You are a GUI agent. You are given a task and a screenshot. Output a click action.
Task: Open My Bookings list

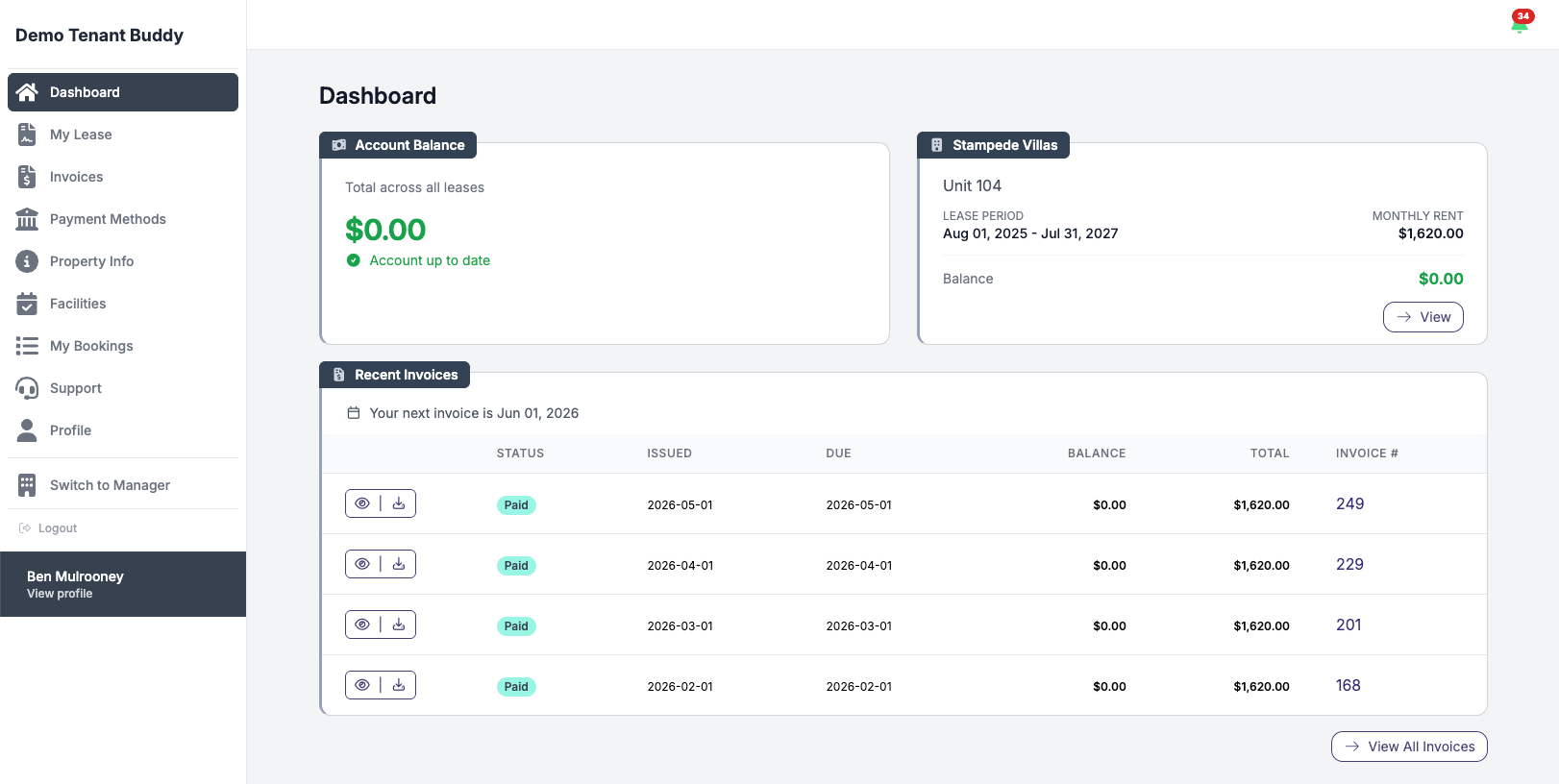pos(123,346)
